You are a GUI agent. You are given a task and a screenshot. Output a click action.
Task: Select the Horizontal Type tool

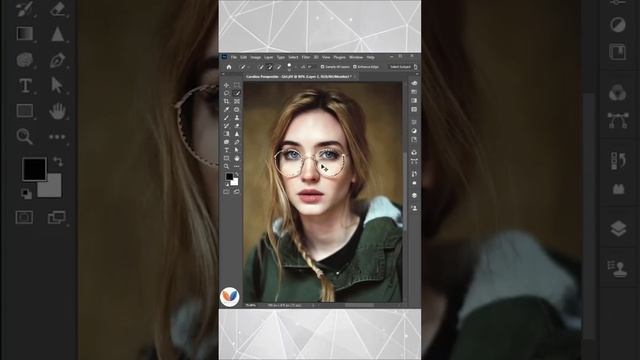pos(227,150)
